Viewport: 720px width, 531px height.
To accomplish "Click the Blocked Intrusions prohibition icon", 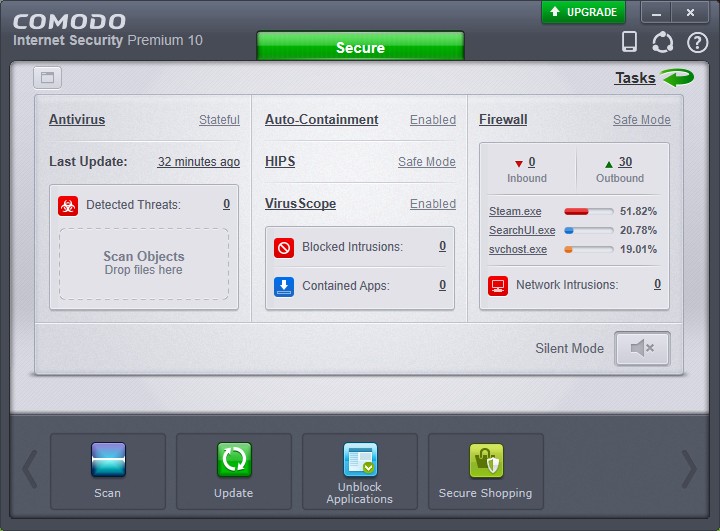I will point(284,248).
